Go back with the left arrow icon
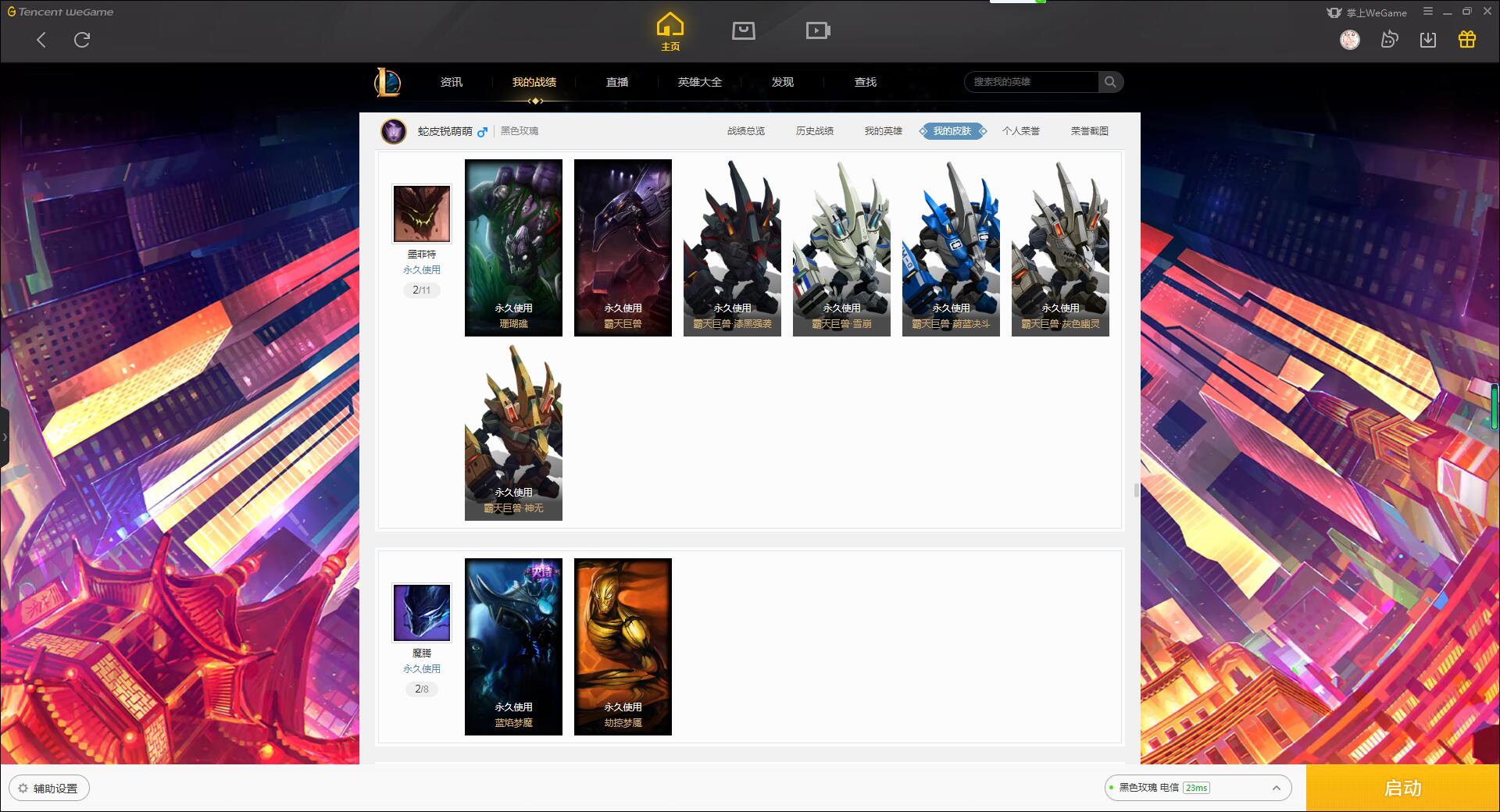 [x=41, y=40]
